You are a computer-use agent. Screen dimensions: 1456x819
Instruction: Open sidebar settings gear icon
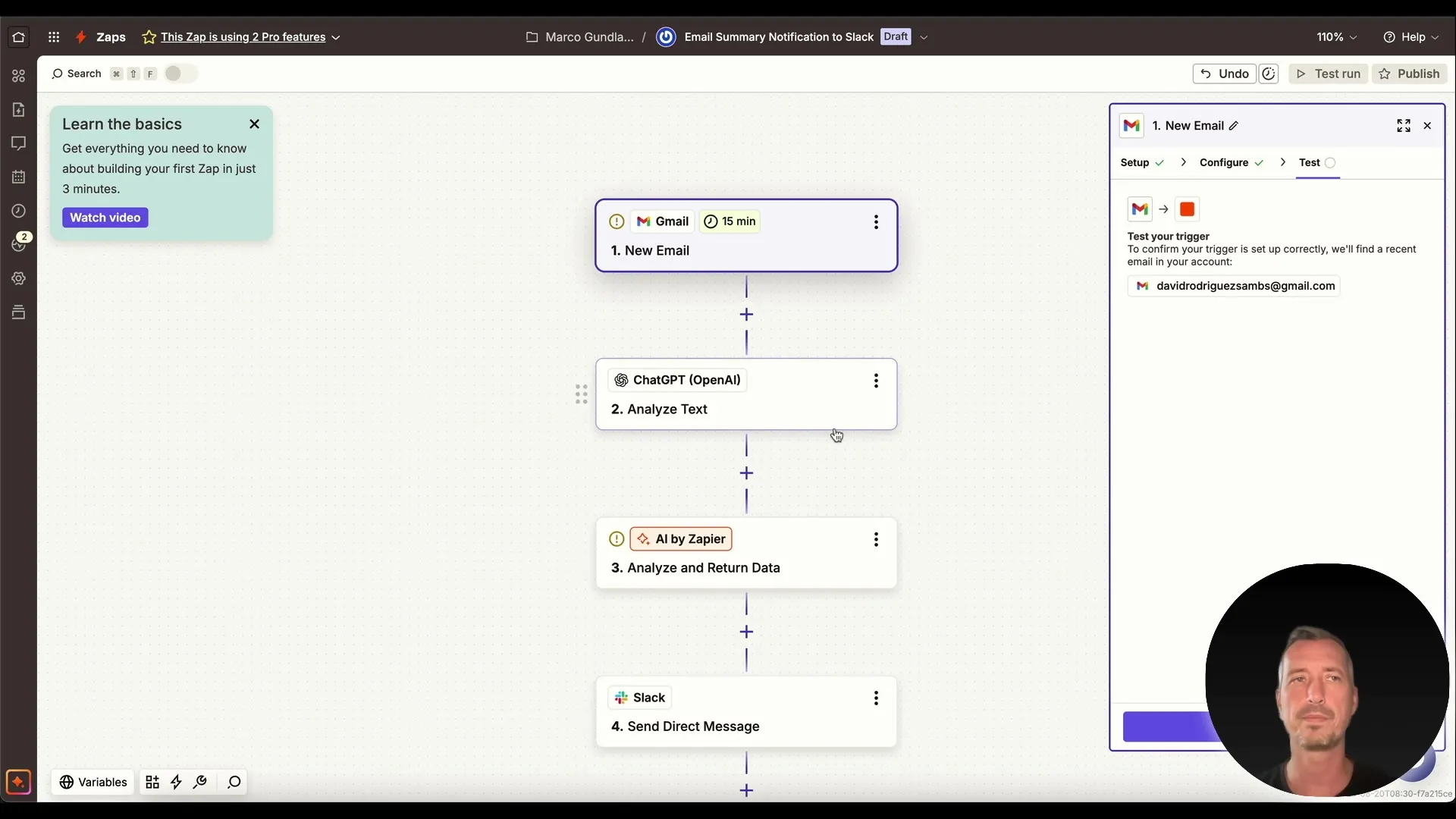(17, 278)
